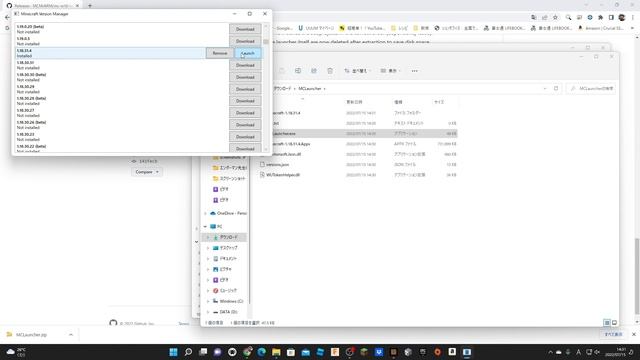
Task: Expand the OneDrive tree node
Action: point(205,213)
